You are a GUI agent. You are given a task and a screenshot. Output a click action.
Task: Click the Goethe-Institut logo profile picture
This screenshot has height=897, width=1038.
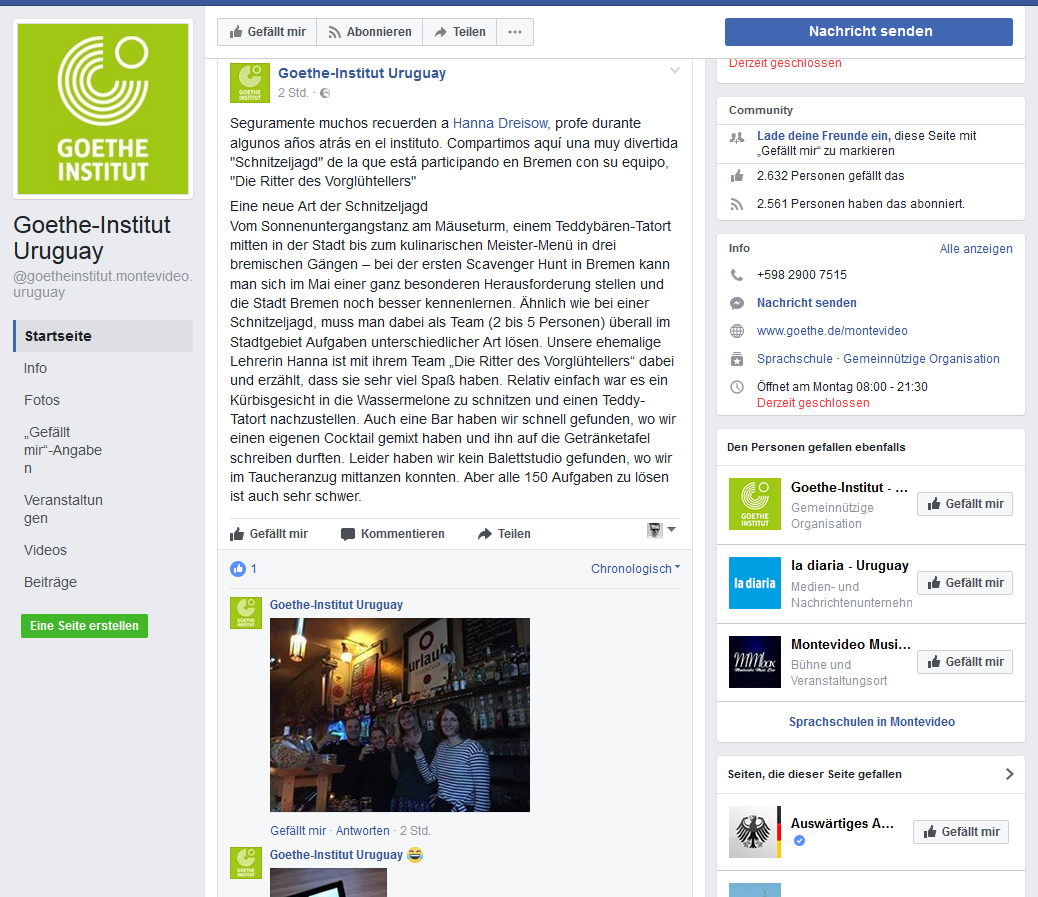pyautogui.click(x=102, y=110)
